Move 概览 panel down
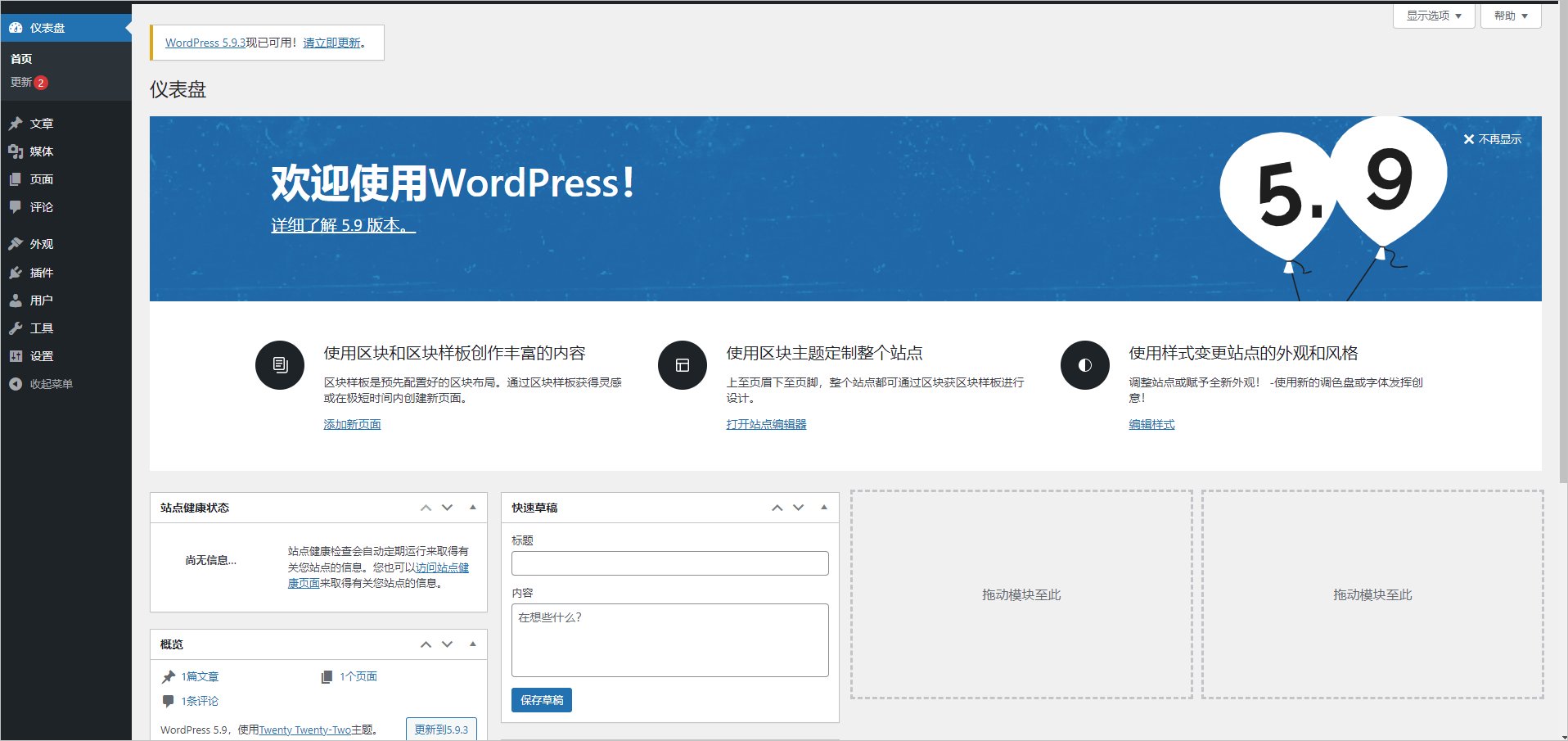This screenshot has height=741, width=1568. (448, 644)
